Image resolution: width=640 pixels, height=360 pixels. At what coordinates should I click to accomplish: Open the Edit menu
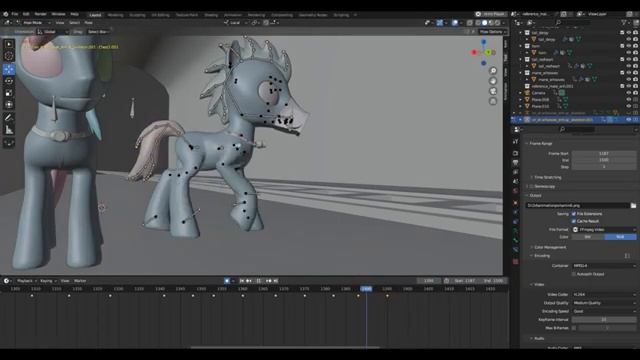coord(26,14)
